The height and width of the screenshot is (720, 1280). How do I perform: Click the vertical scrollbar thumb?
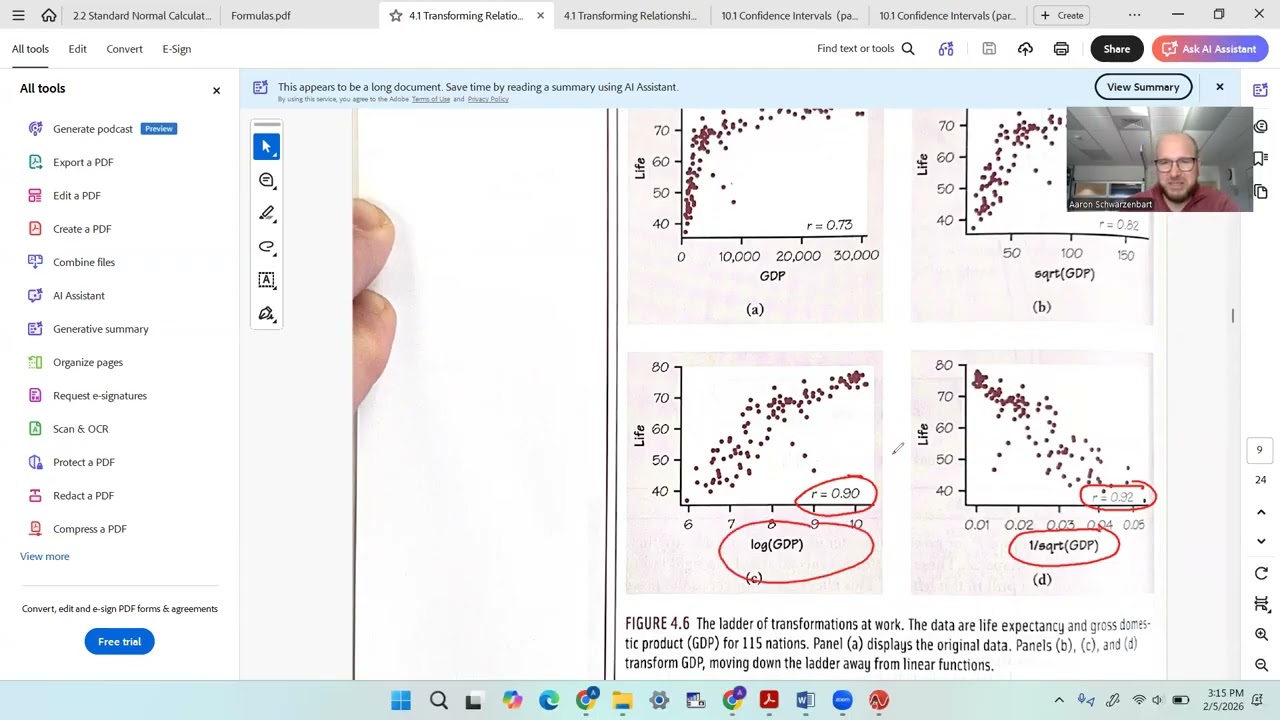tap(1233, 316)
